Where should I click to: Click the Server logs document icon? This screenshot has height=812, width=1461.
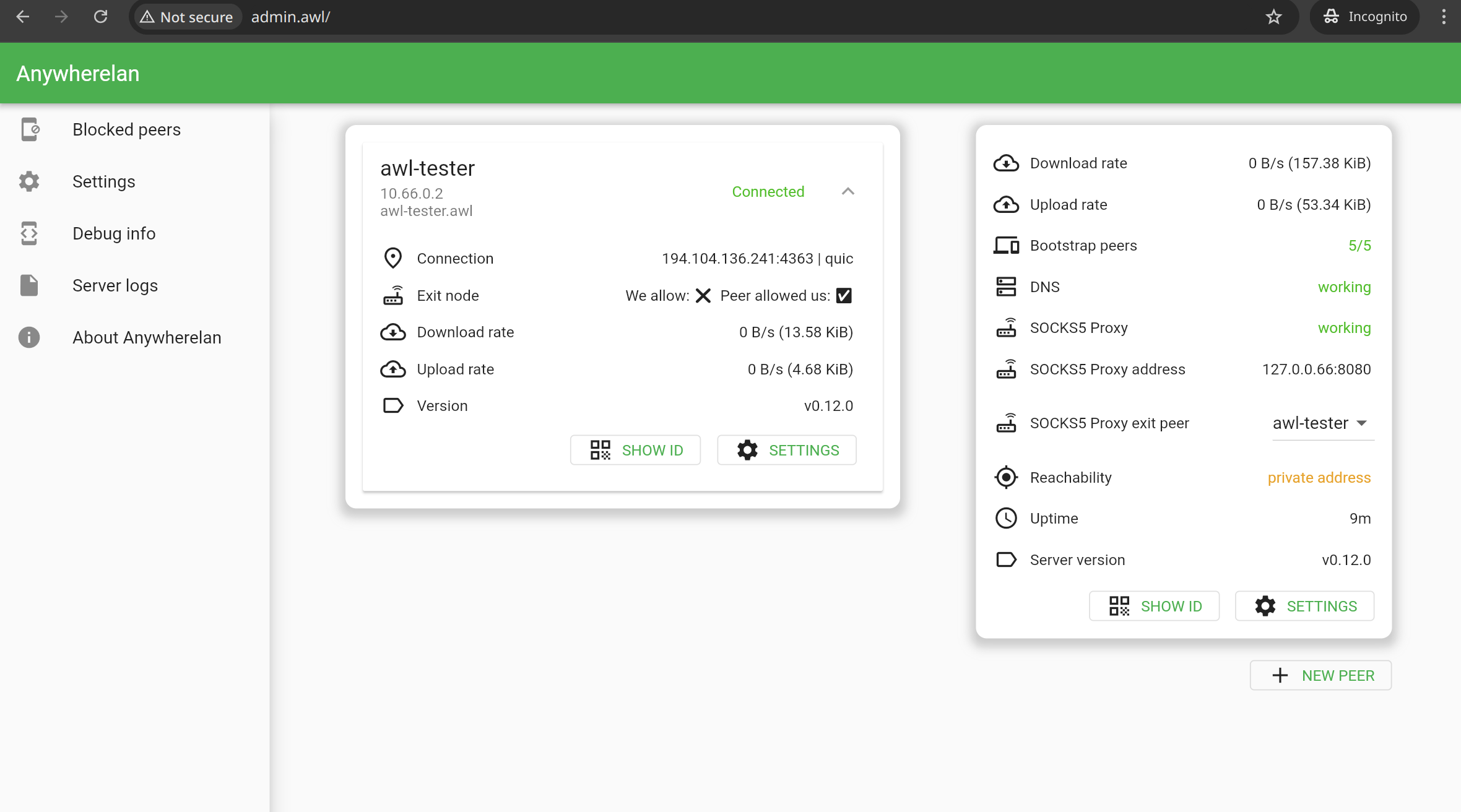coord(29,285)
